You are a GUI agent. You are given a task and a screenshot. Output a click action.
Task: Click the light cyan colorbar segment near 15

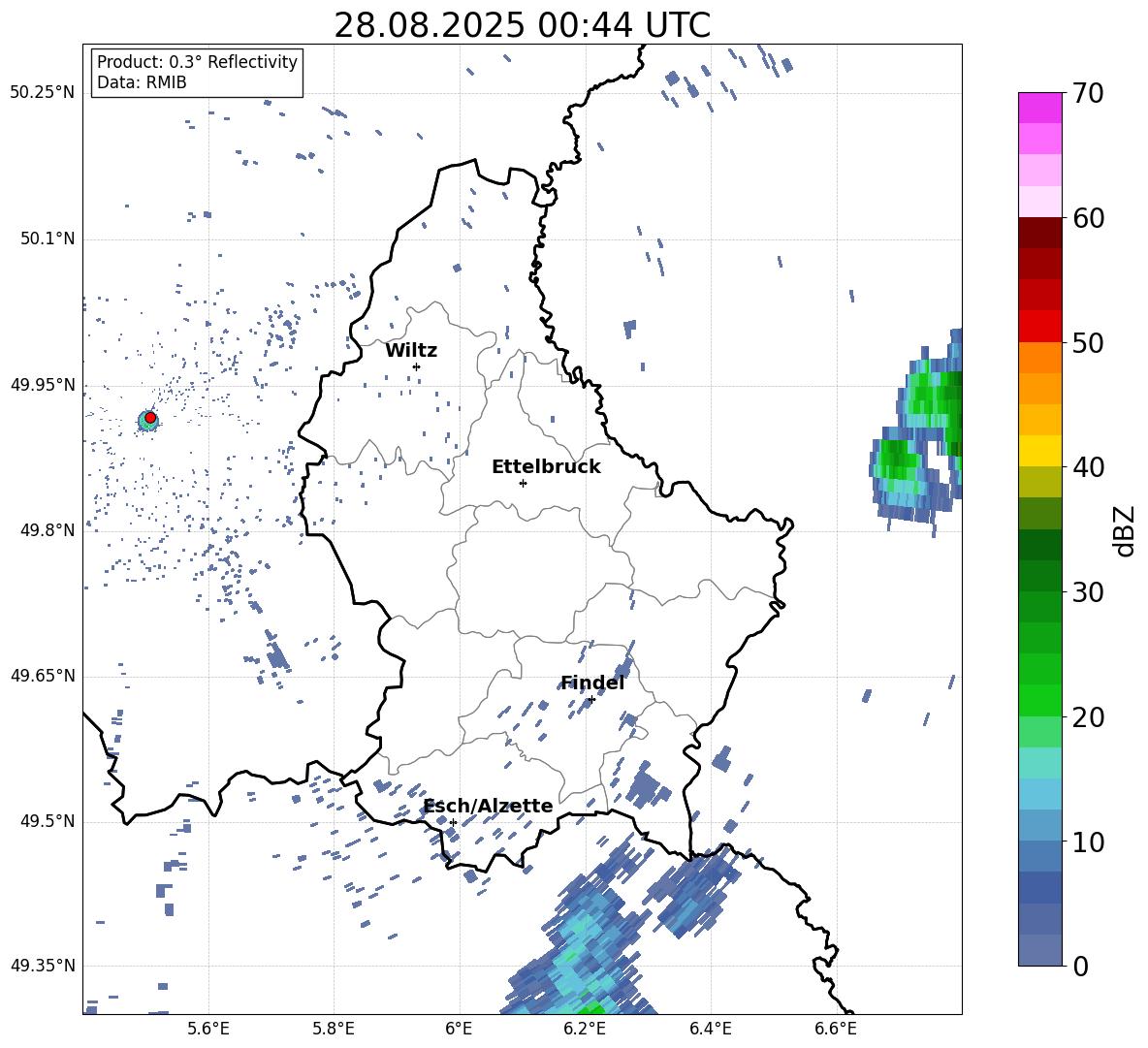pos(1039,763)
